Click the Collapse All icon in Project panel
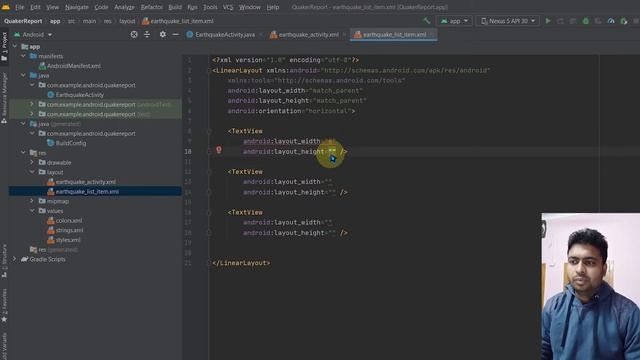Screen dimensions: 640x360 pos(147,35)
